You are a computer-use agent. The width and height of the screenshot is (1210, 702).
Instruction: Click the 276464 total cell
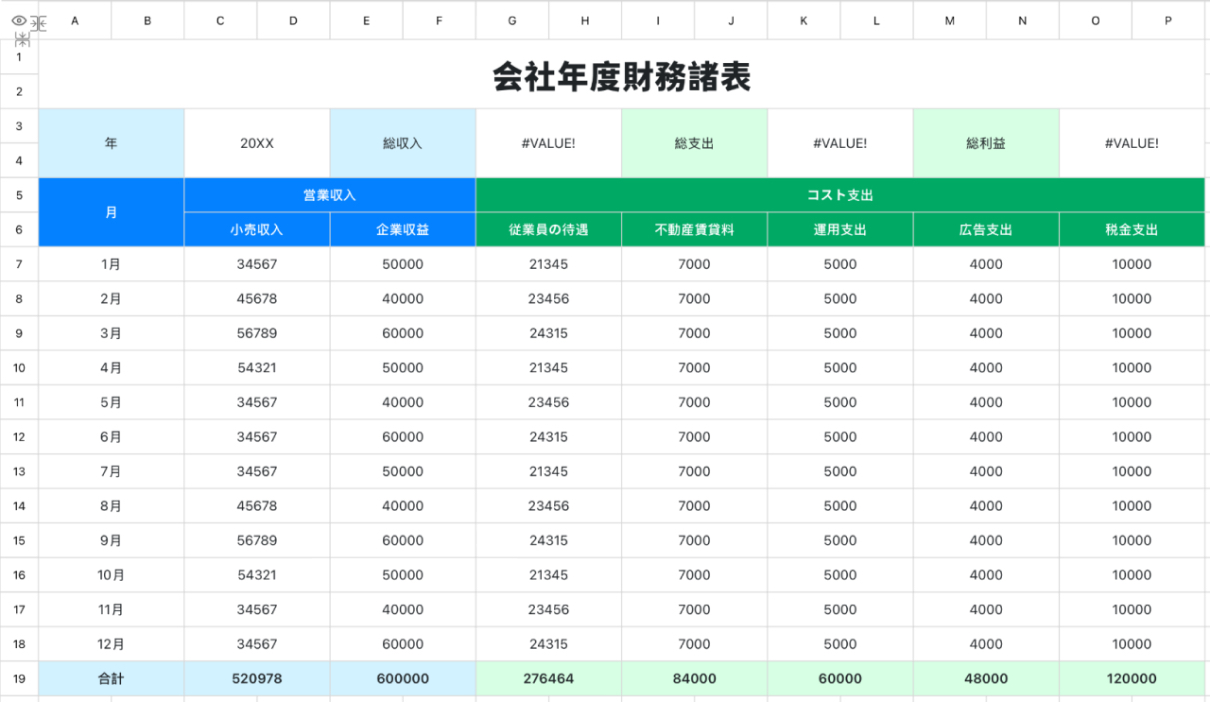pos(549,678)
